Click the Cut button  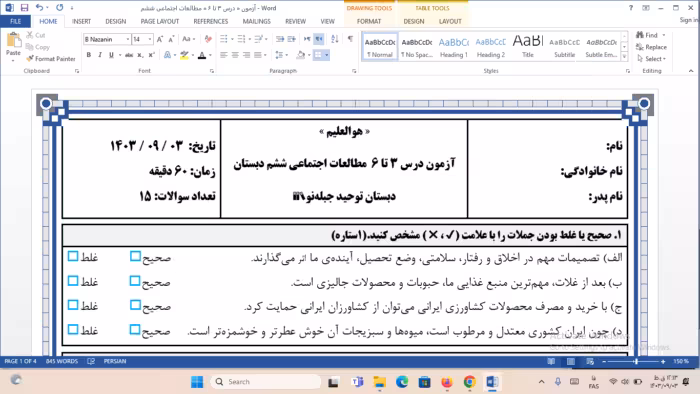pos(36,35)
